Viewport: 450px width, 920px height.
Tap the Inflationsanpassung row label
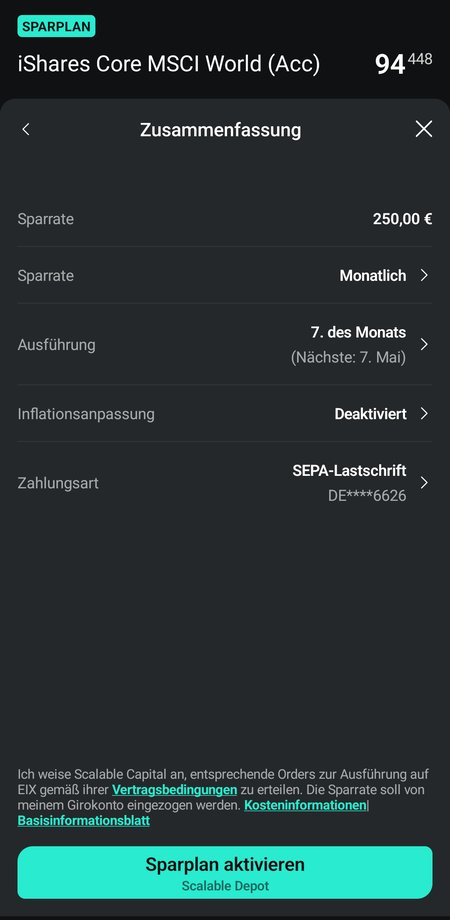(86, 414)
